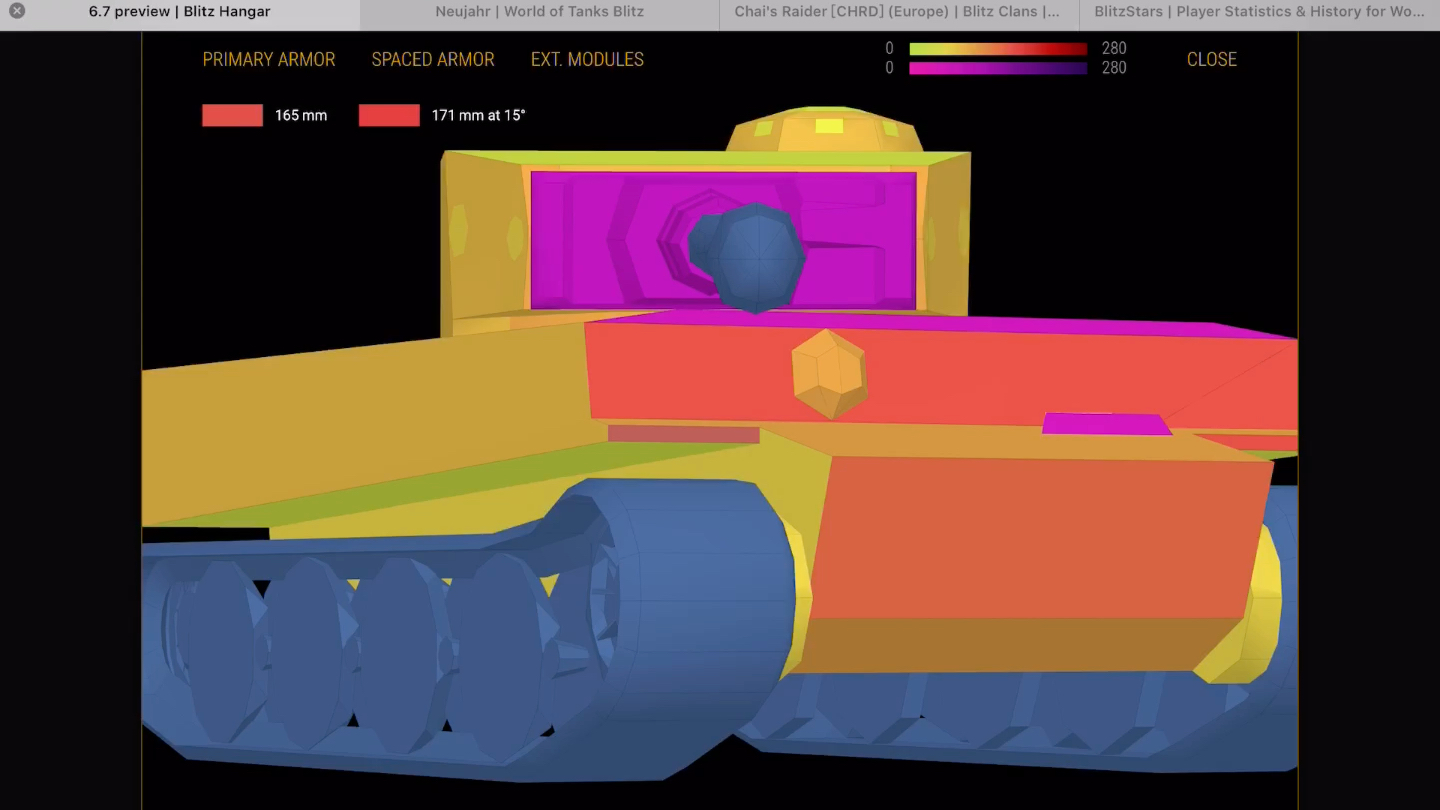1440x810 pixels.
Task: Open the Neujahr World of Tanks Blitz tab
Action: [x=540, y=14]
